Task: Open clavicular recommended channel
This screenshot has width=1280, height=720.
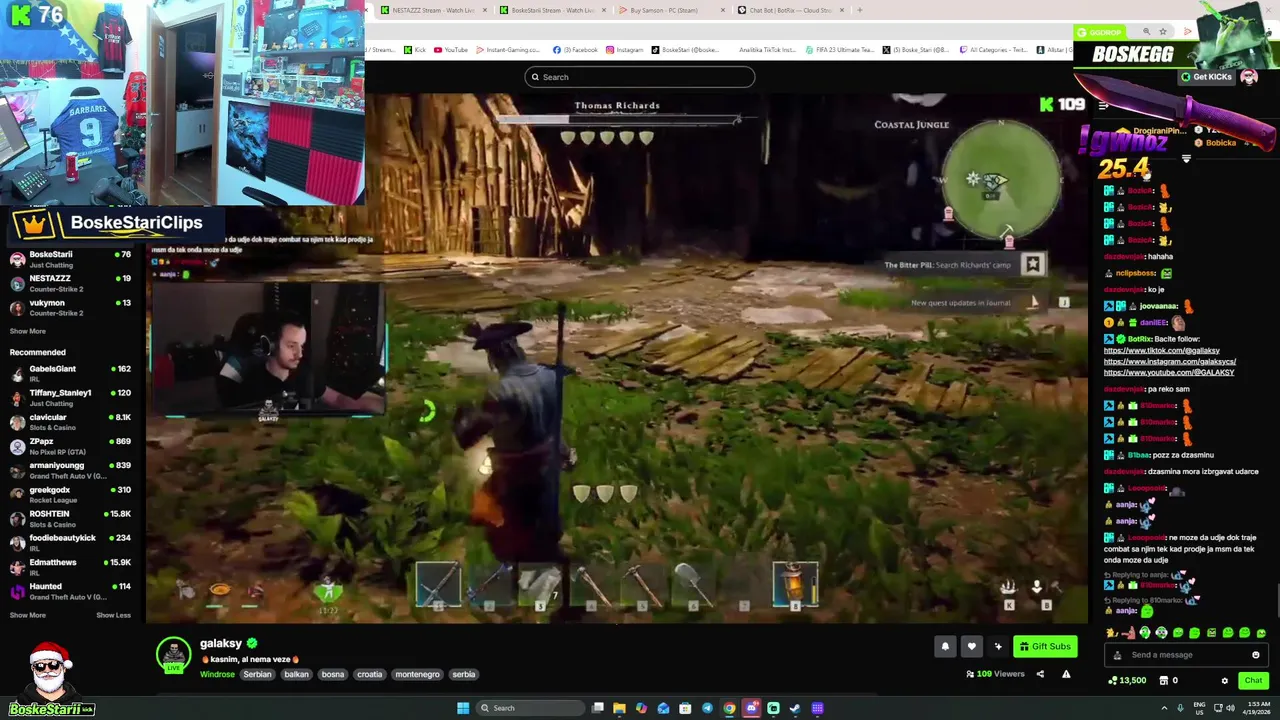Action: pos(70,421)
